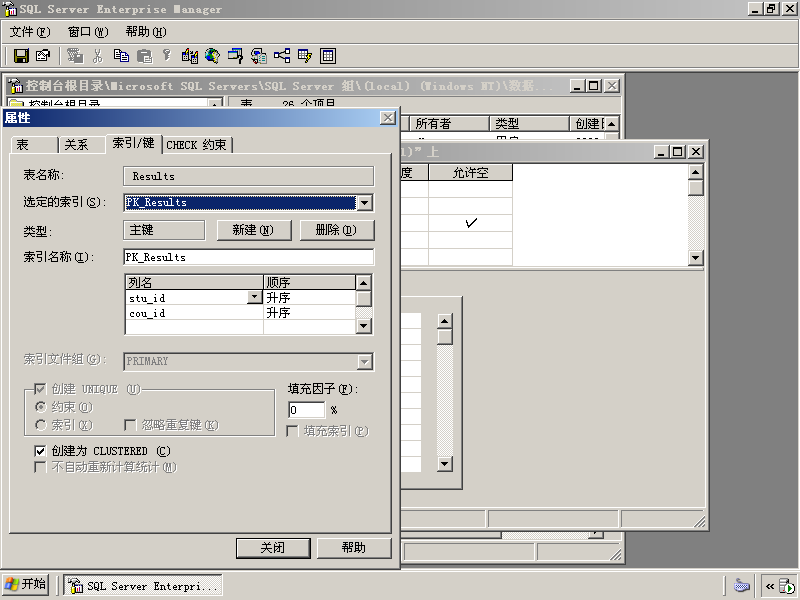Toggle 创建为 CLUSTERED checkbox
800x600 pixels.
(x=40, y=451)
